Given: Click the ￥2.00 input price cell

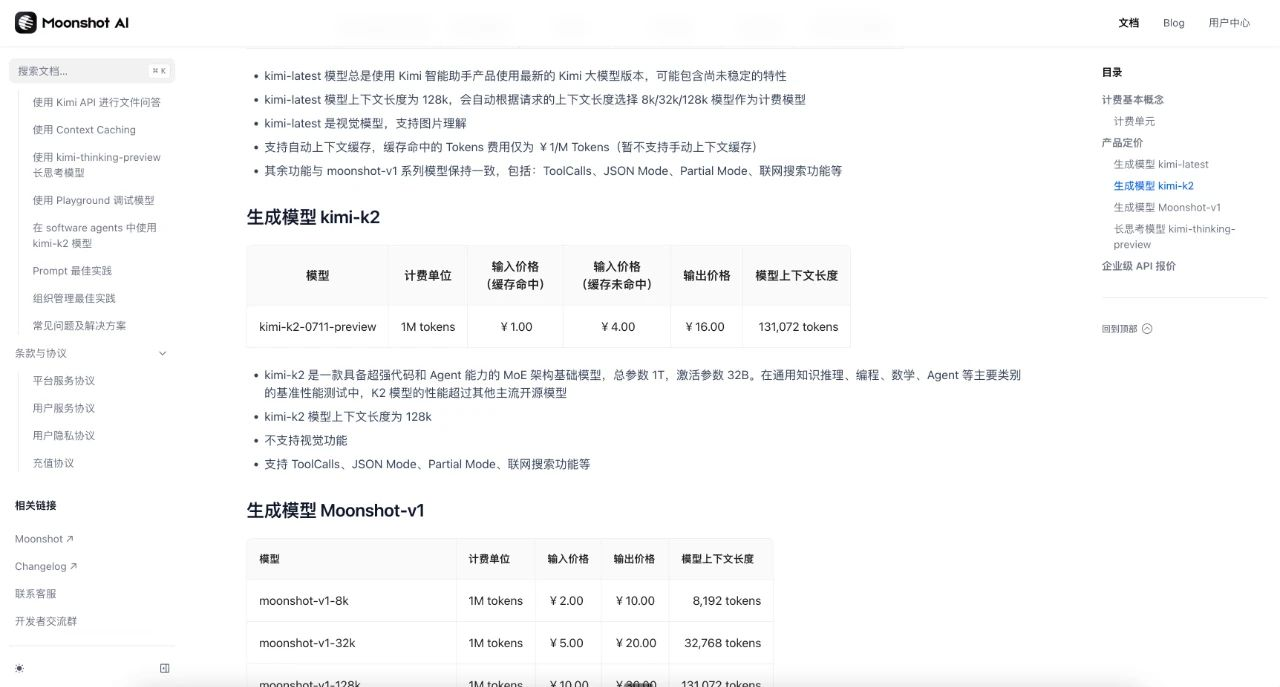Looking at the screenshot, I should click(566, 601).
